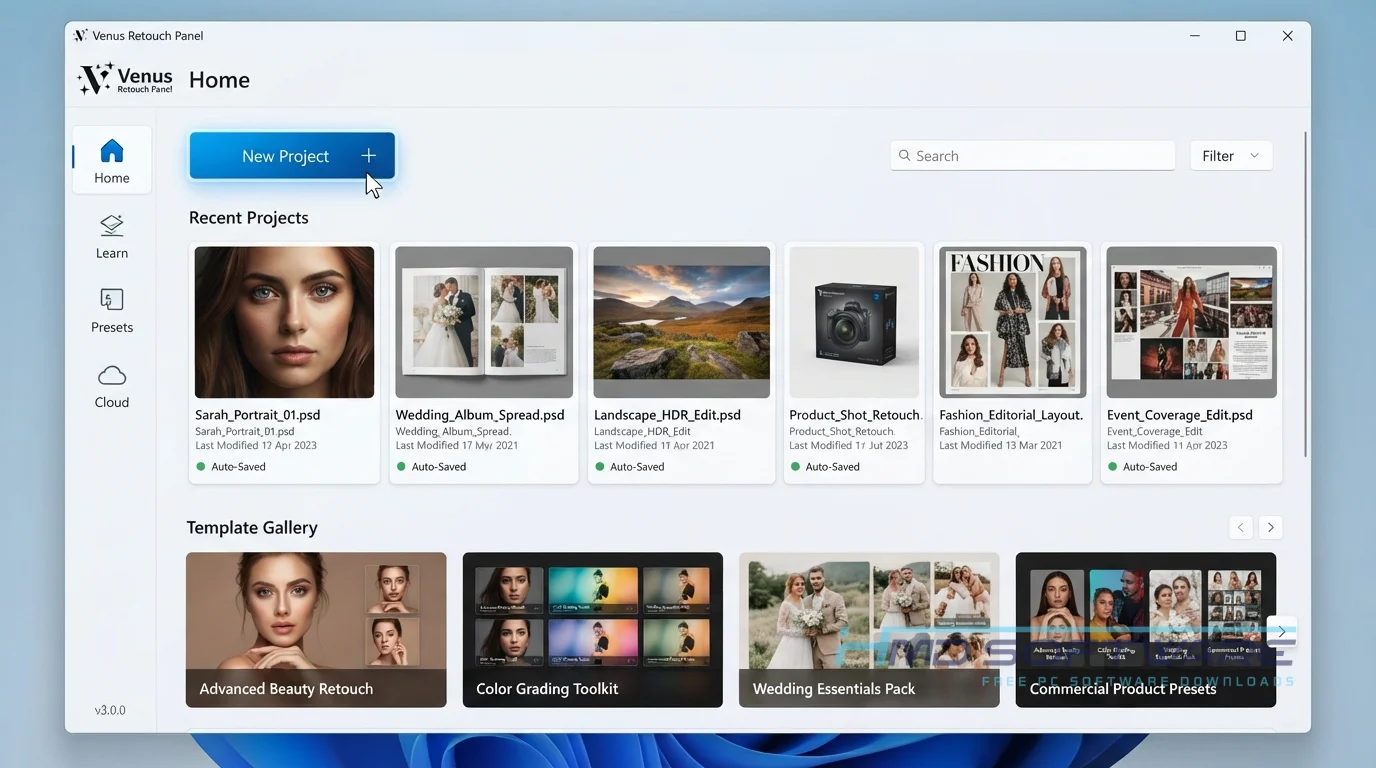Click the Venus Retouch Panel logo

point(125,79)
